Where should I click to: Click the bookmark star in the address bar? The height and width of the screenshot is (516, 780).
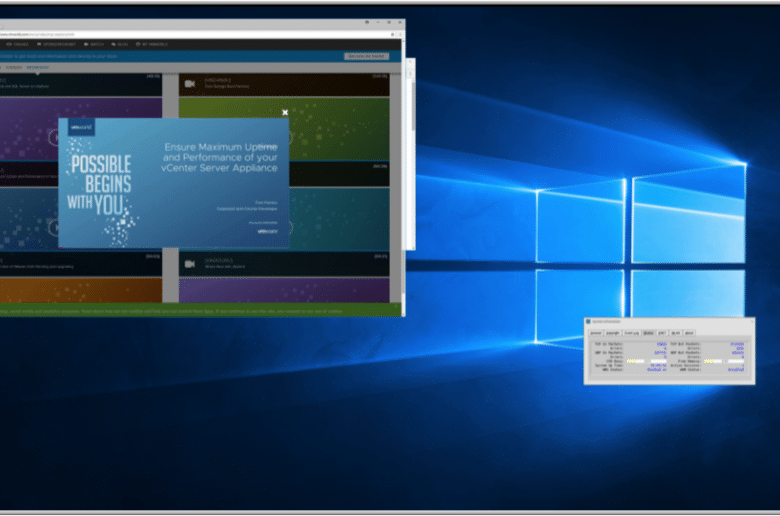pos(392,34)
